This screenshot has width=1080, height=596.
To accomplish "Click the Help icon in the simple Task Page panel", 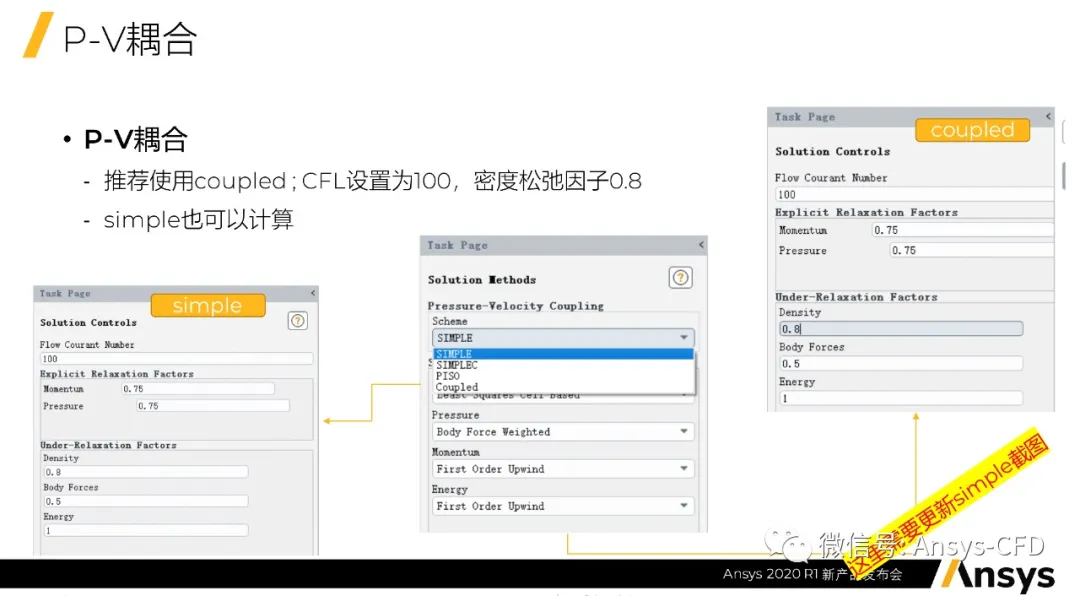I will pyautogui.click(x=297, y=320).
